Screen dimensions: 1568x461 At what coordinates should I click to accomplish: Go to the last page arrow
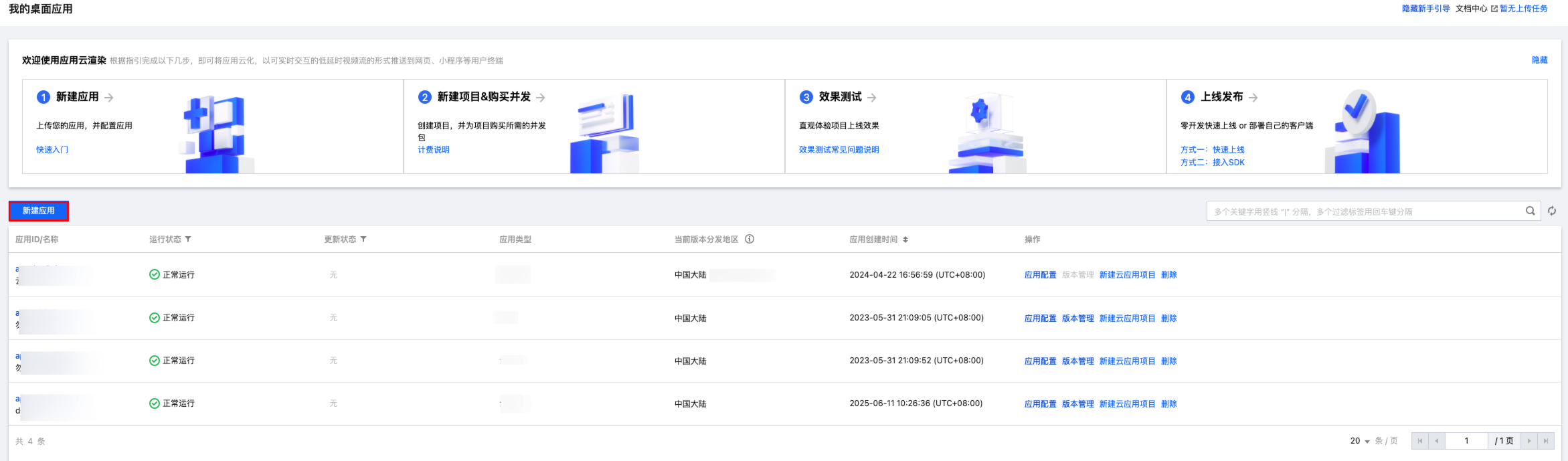(1545, 441)
